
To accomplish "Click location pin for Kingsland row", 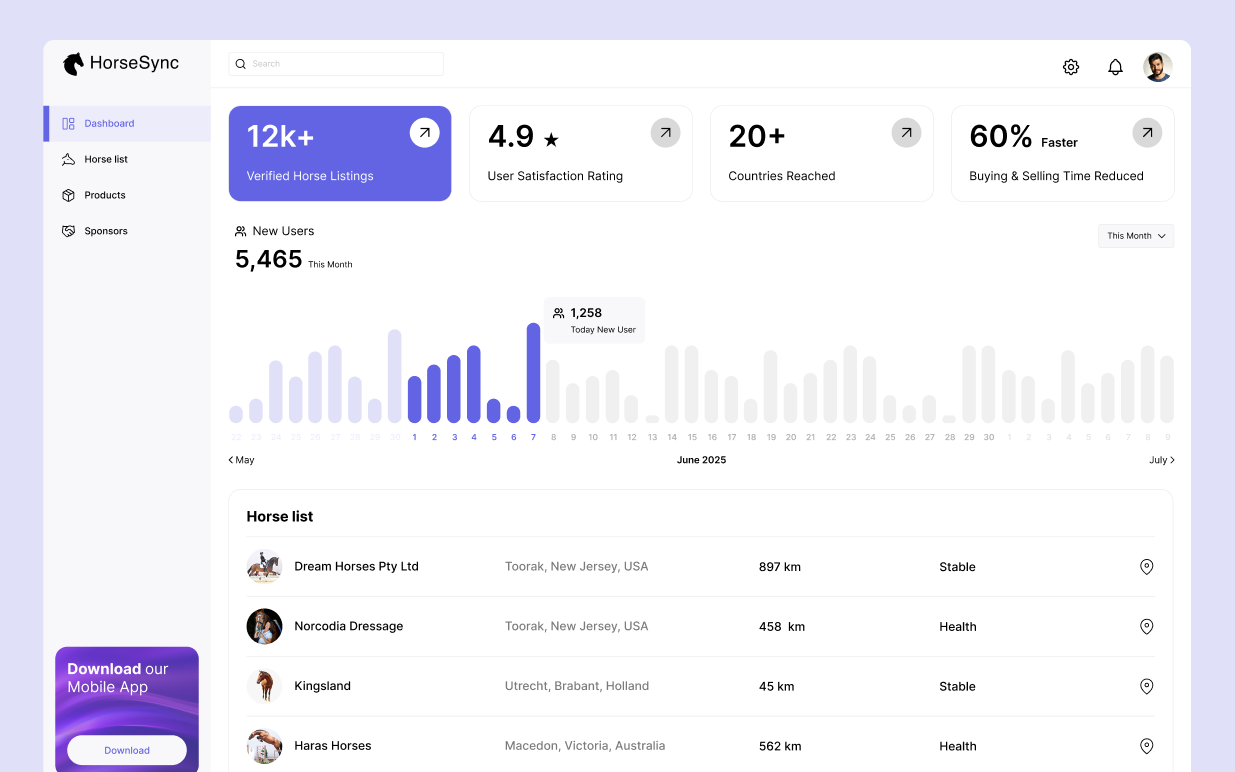I will pos(1147,687).
